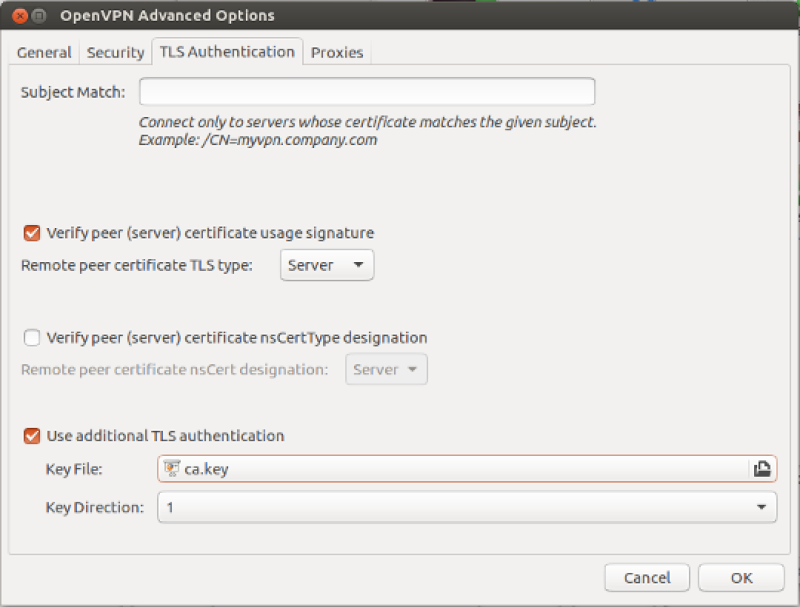Open the Remote peer certificate TLS type dropdown
The height and width of the screenshot is (607, 800).
(326, 265)
